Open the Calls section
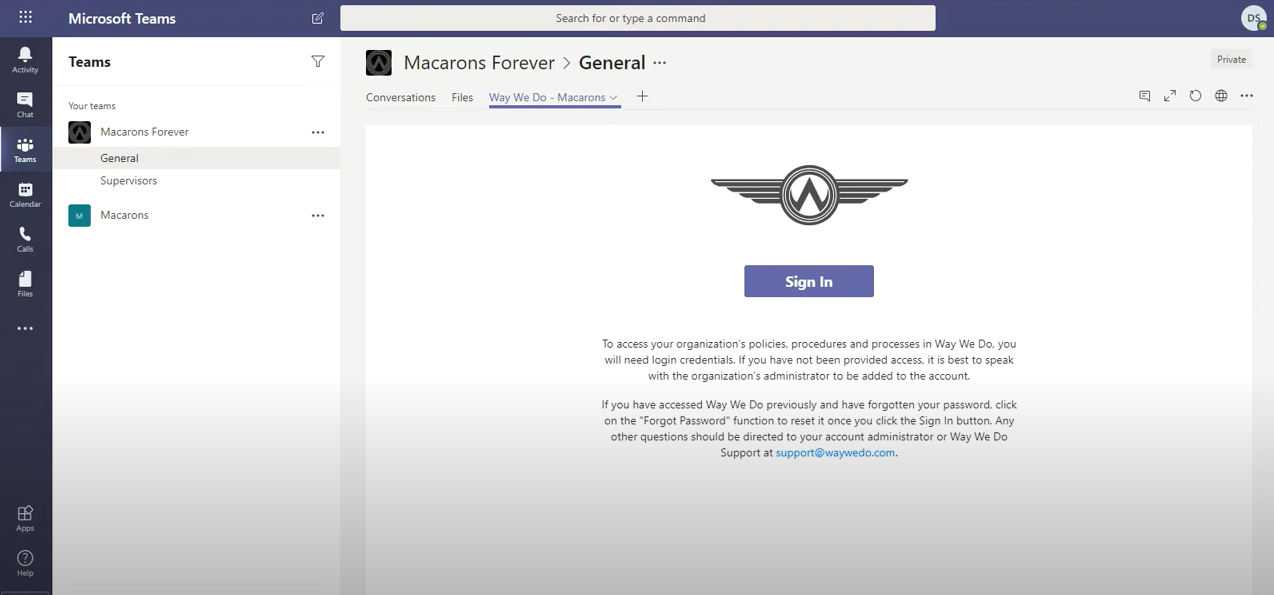The width and height of the screenshot is (1274, 595). point(25,239)
